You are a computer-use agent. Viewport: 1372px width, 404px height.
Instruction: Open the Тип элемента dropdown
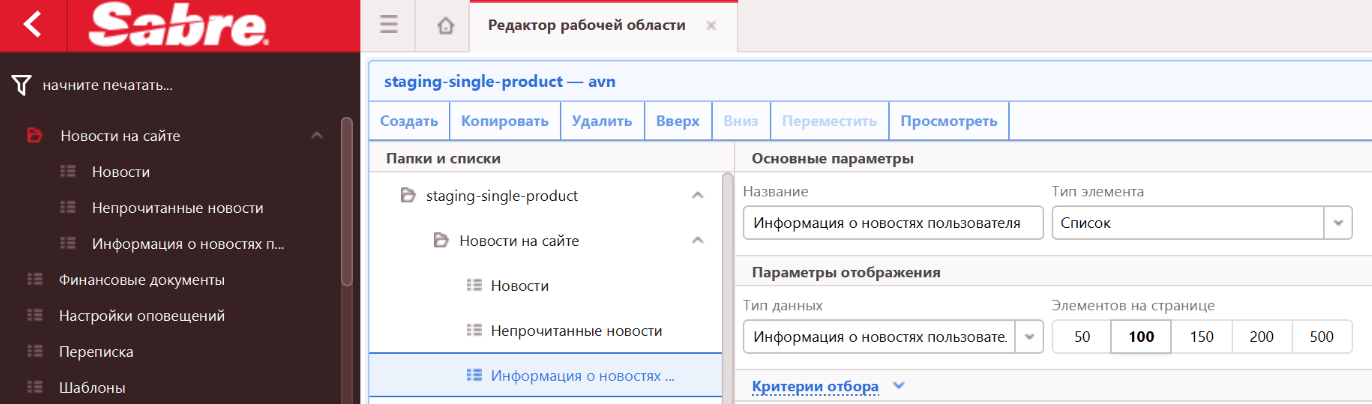coord(1338,223)
